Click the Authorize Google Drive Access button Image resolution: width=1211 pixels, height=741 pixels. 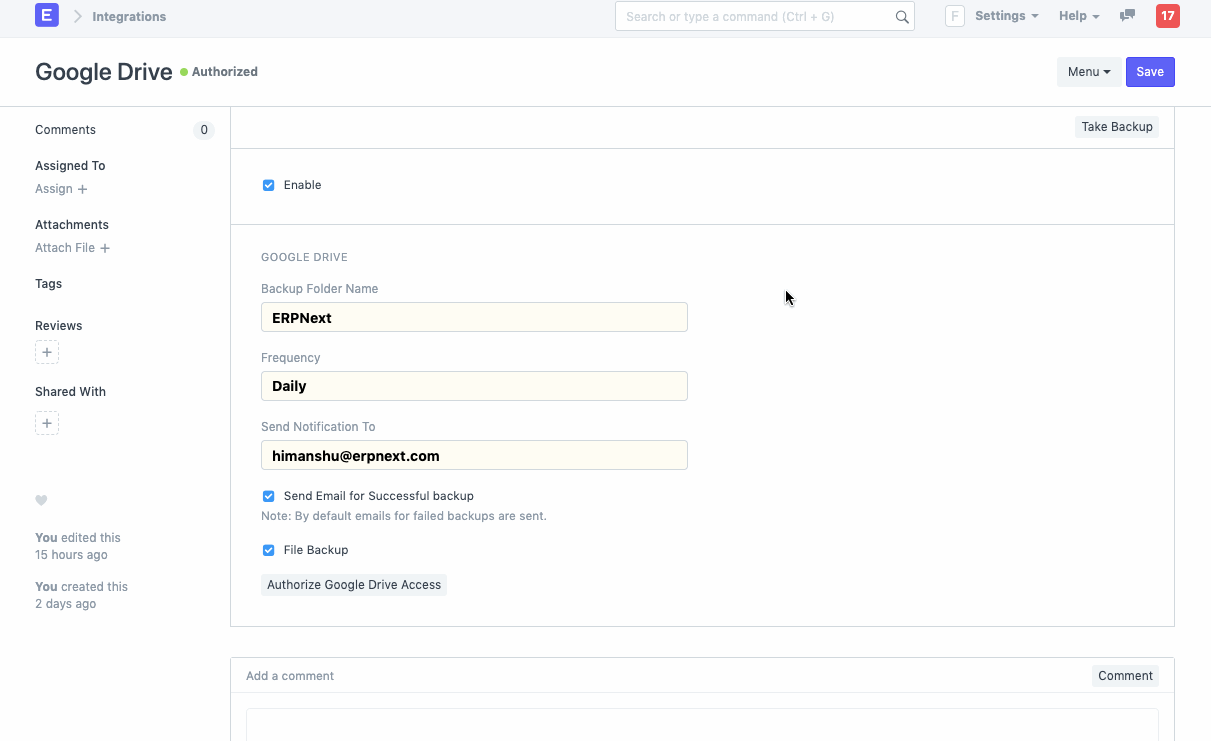(354, 584)
